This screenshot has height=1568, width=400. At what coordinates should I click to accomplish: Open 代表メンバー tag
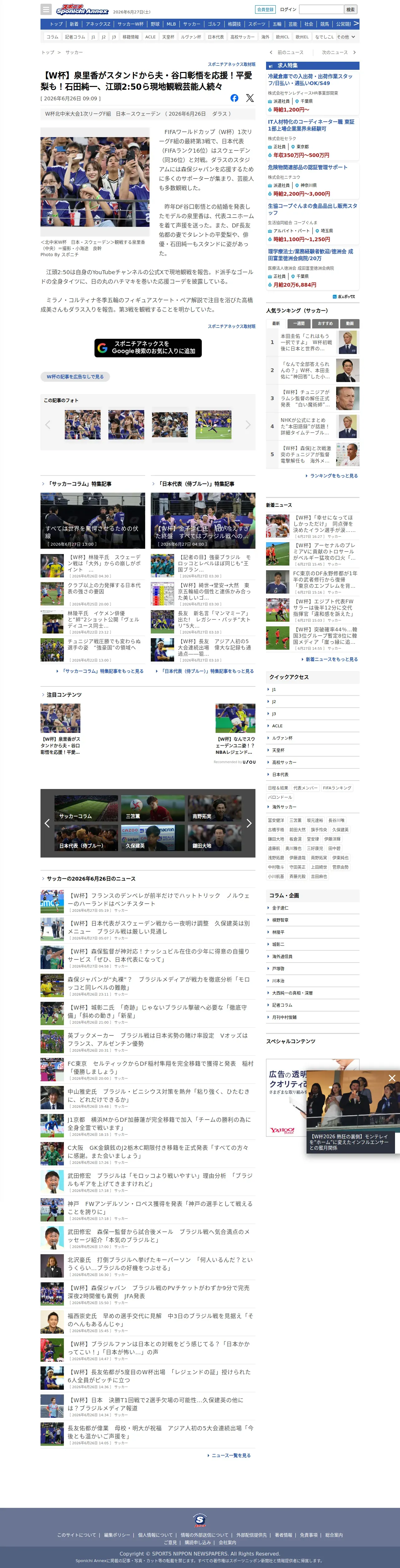305,788
